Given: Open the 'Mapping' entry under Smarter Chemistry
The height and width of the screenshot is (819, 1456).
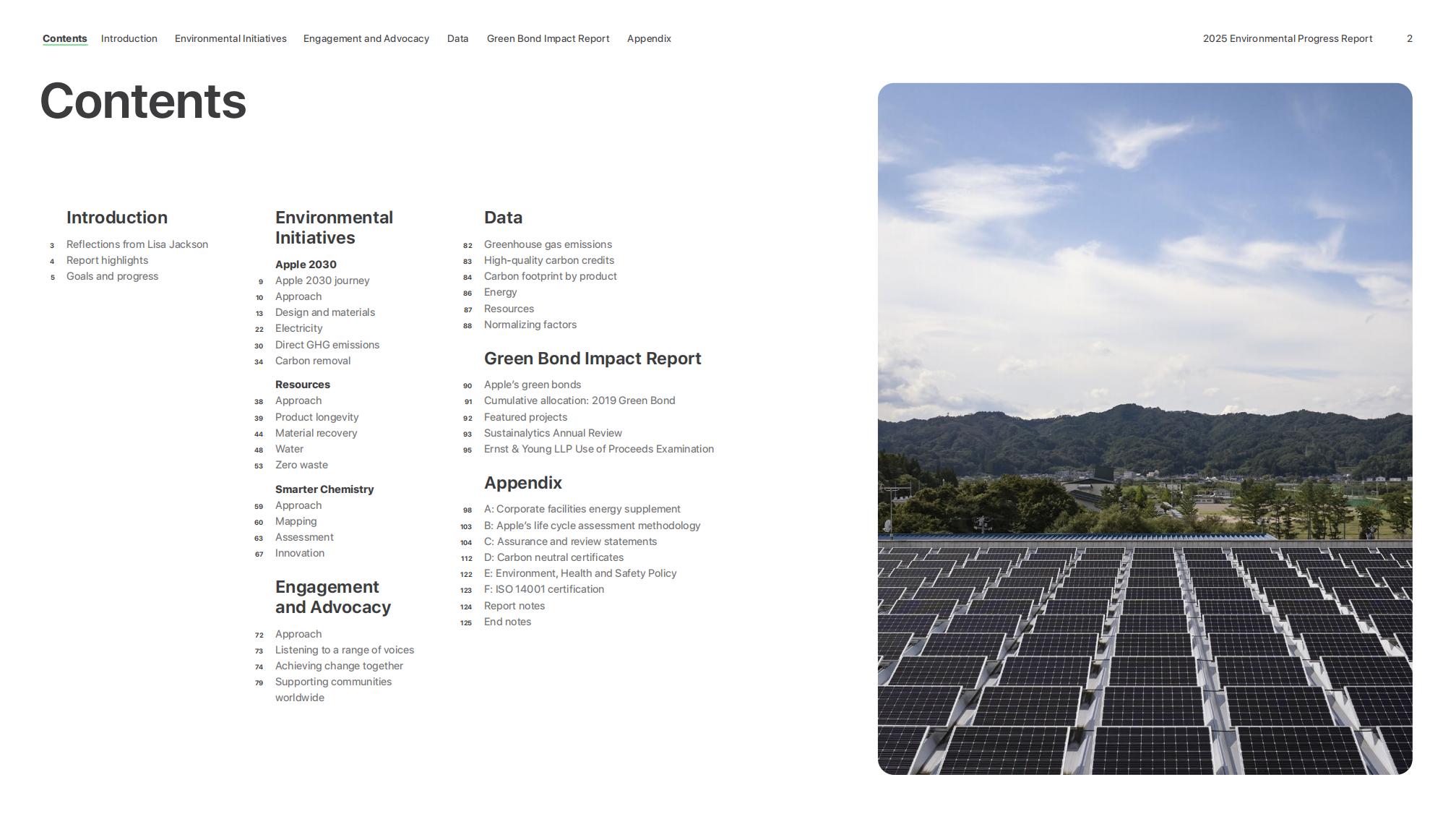Looking at the screenshot, I should coord(296,521).
